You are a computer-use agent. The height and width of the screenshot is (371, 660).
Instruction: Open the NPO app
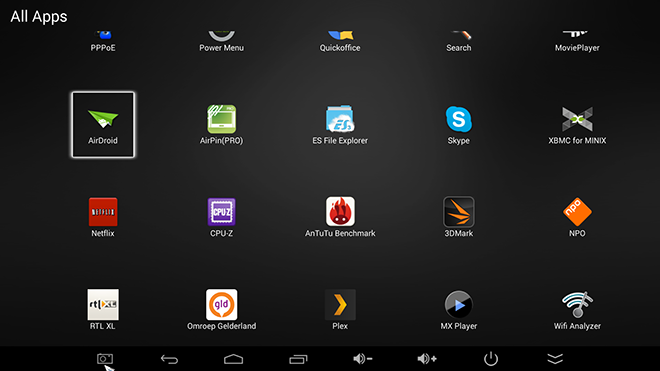click(x=577, y=217)
